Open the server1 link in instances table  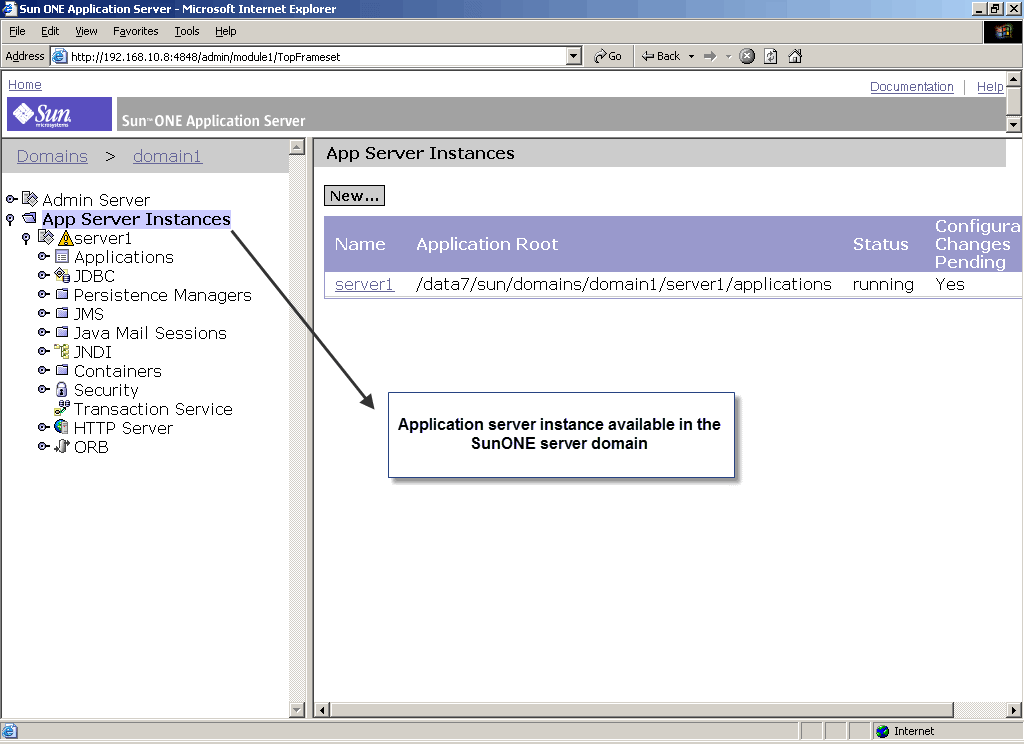(x=364, y=284)
